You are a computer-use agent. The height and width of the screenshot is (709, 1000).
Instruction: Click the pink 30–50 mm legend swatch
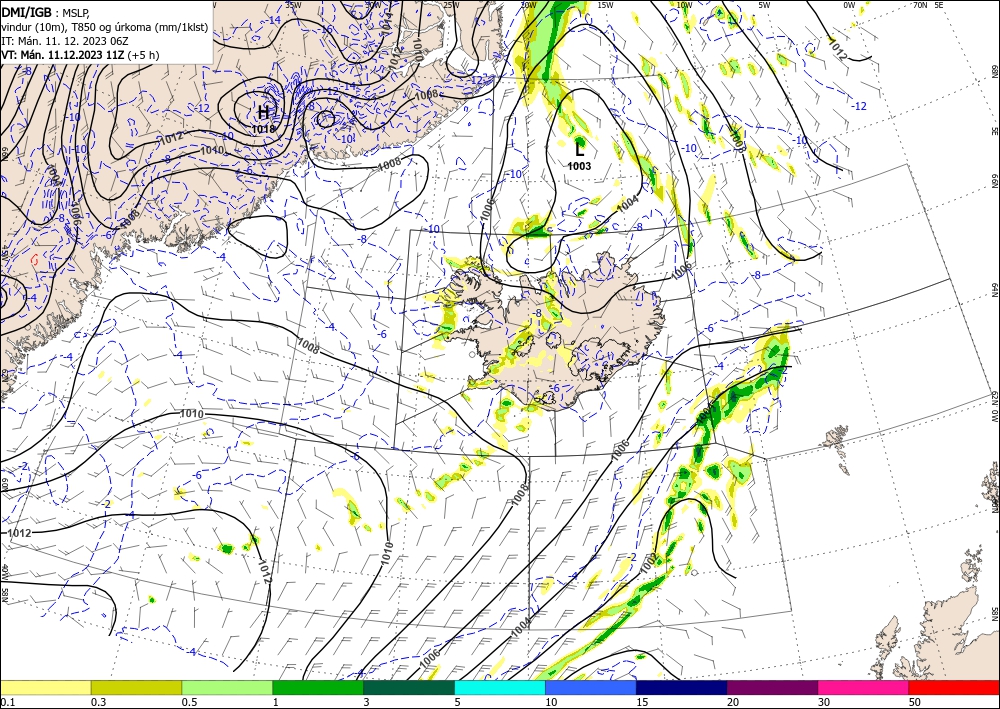pos(864,687)
